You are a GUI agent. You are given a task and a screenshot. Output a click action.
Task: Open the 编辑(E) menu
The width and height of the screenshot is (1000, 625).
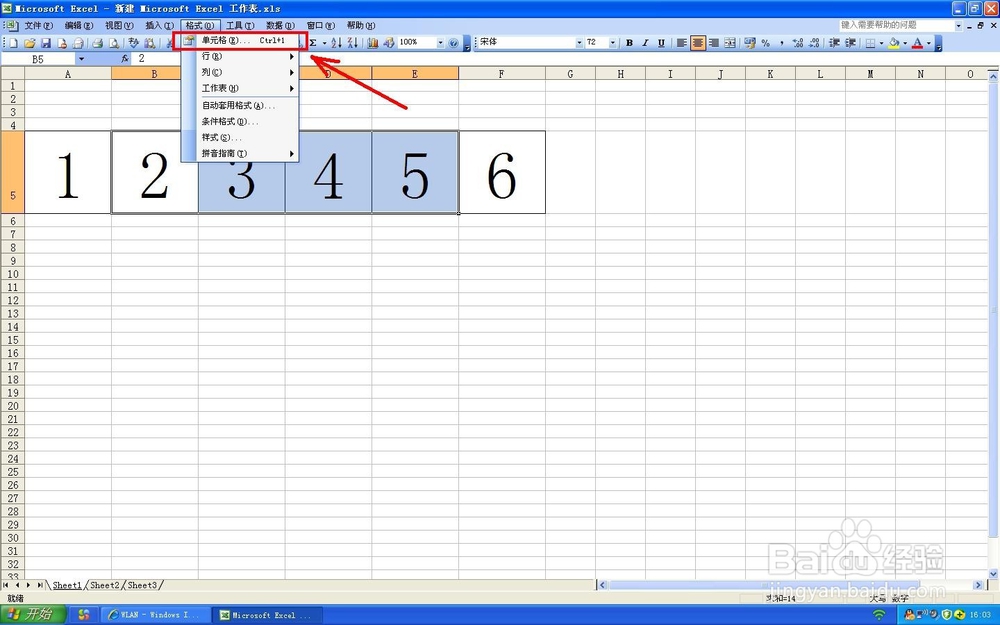78,26
